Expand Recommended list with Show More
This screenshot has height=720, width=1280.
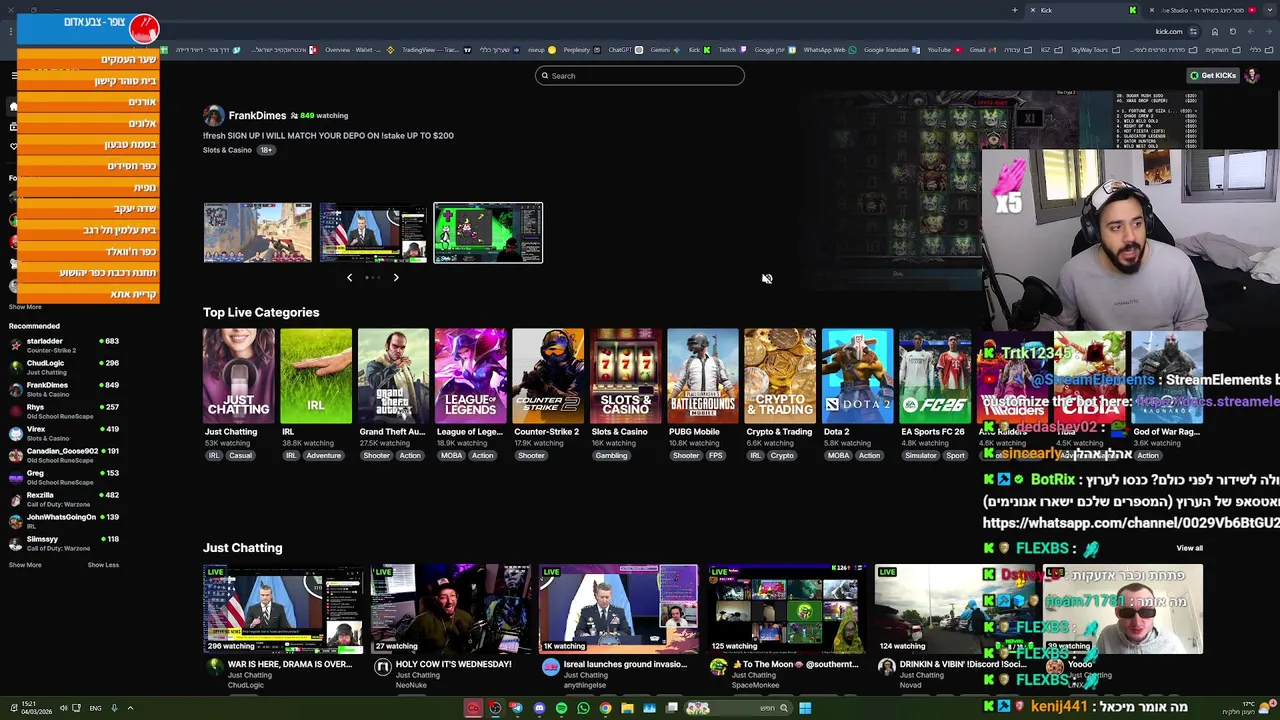coord(25,565)
